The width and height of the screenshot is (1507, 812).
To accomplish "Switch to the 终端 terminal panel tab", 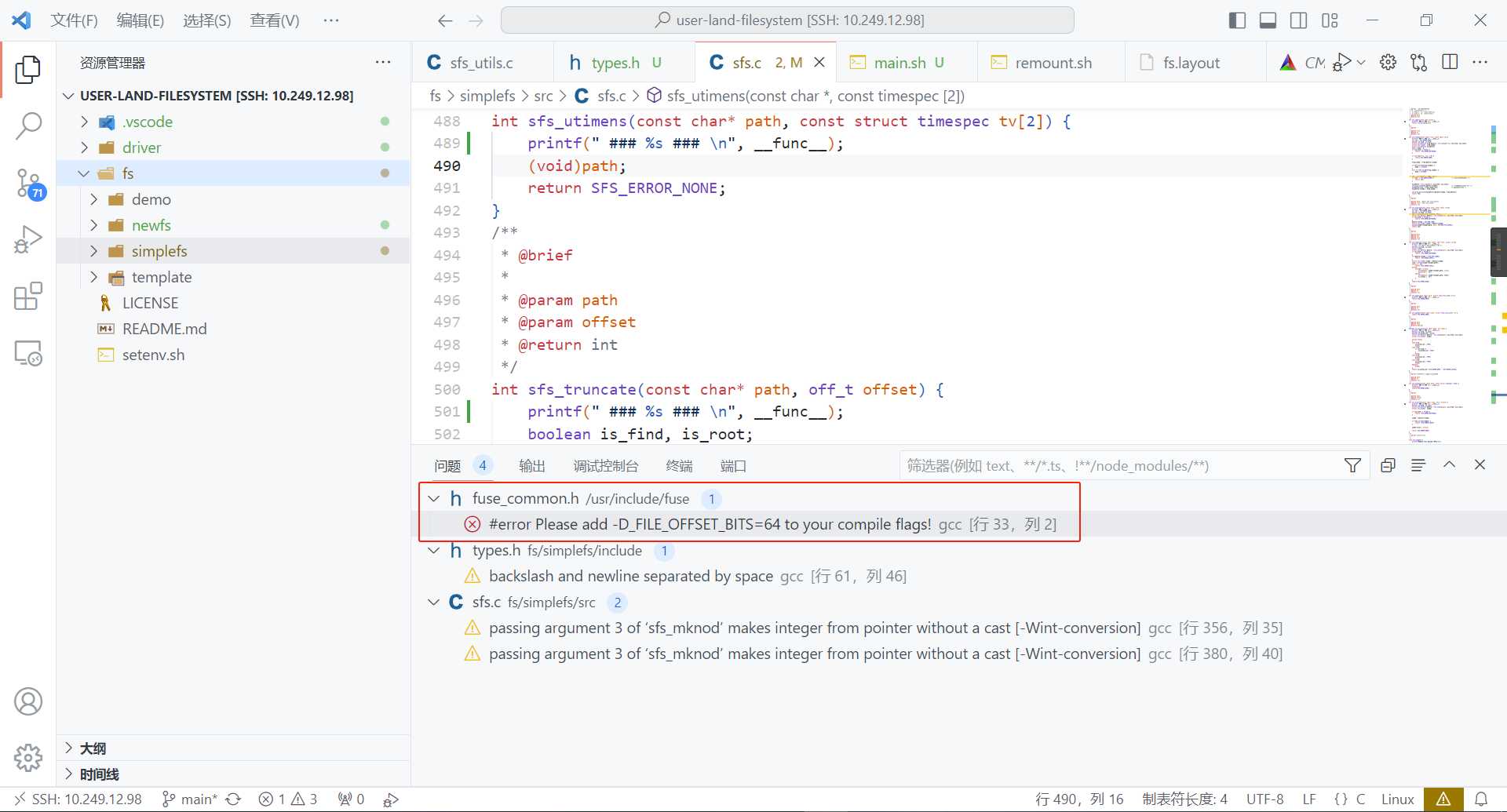I will point(679,466).
